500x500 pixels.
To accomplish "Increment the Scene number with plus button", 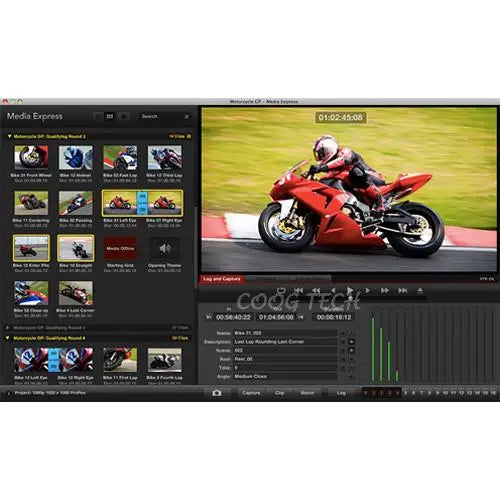I will click(351, 350).
